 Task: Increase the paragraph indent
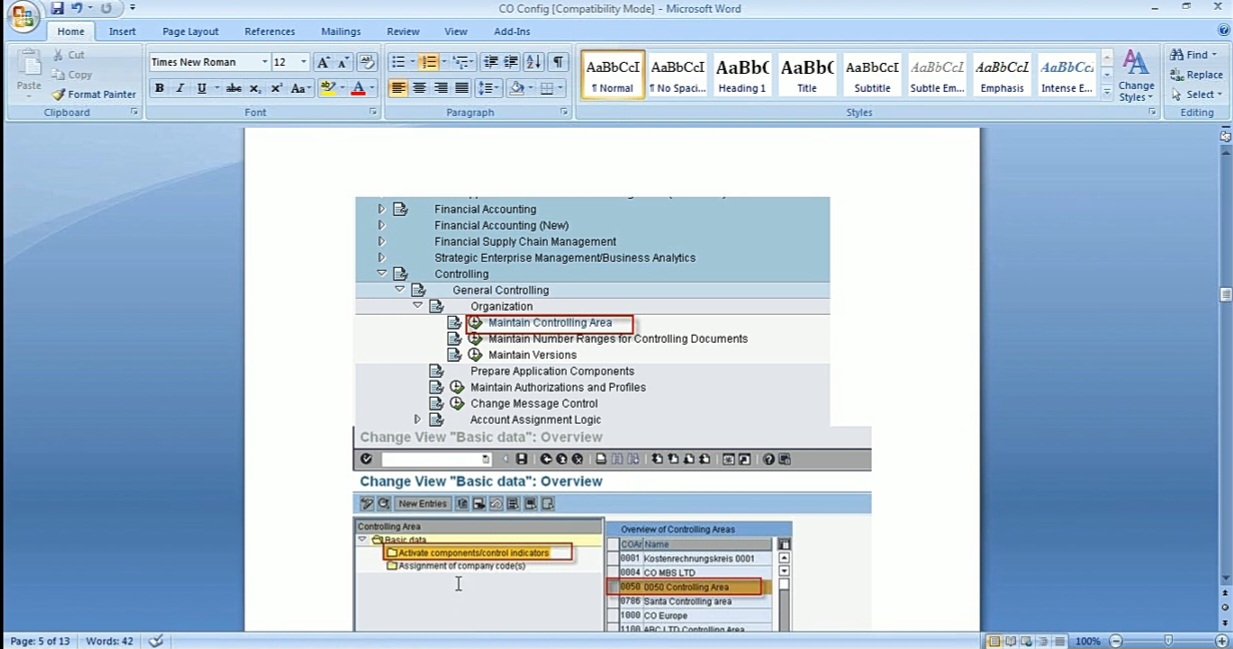point(510,62)
